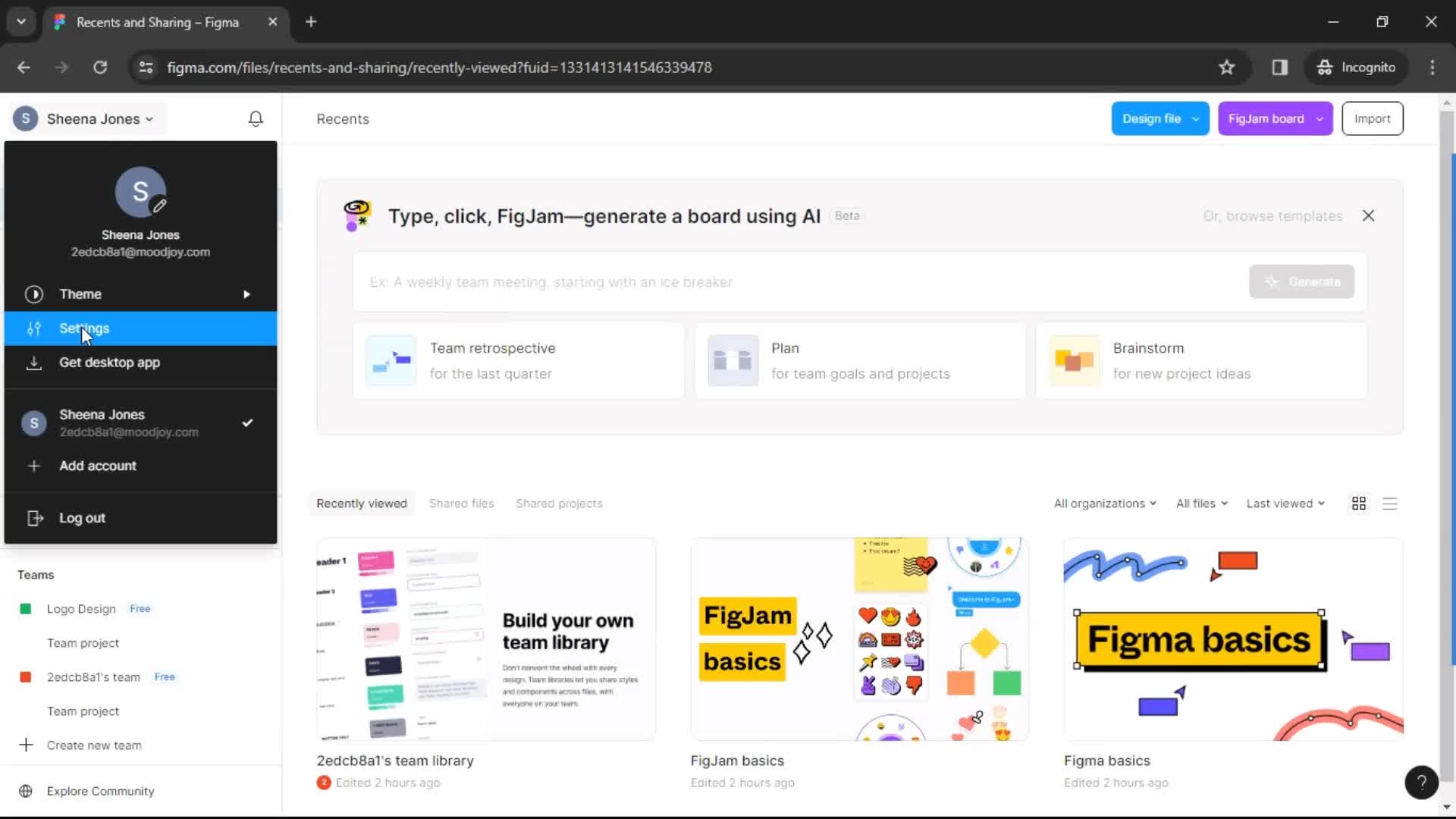This screenshot has height=819, width=1456.
Task: Click the Log out menu item
Action: click(82, 518)
